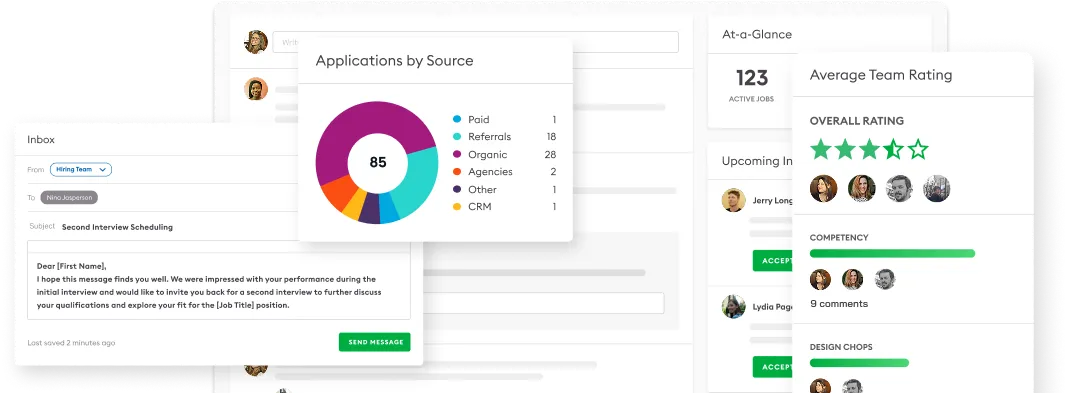Open the Hiring Team sender dropdown
1070x393 pixels.
click(81, 169)
